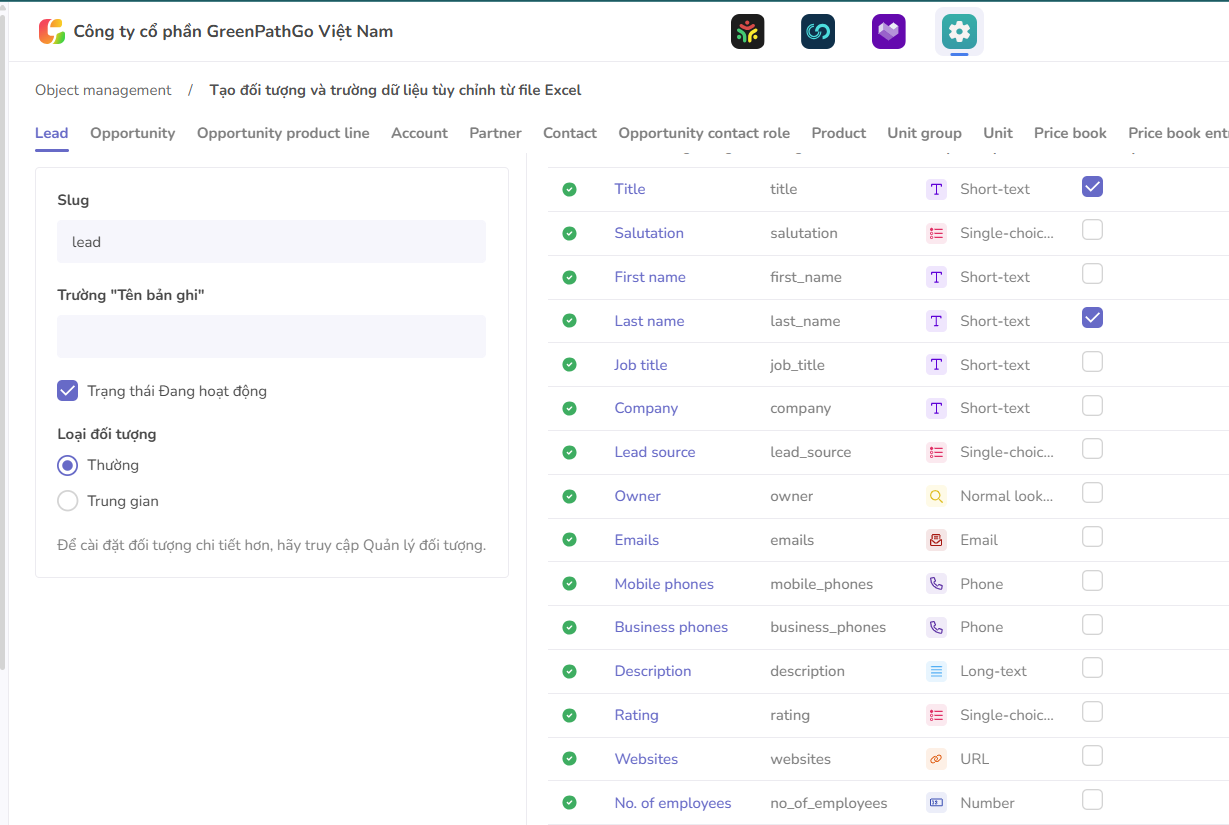Click the Short-text icon in First name row

[x=936, y=277]
